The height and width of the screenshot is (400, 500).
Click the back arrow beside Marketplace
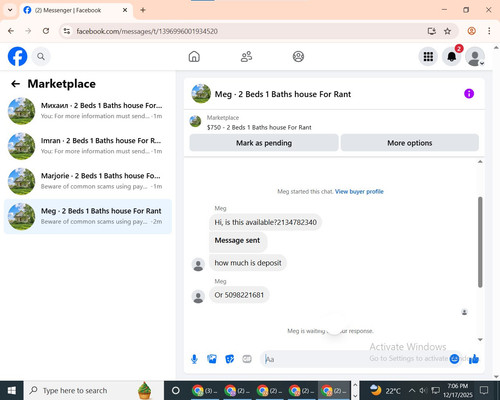click(x=15, y=84)
